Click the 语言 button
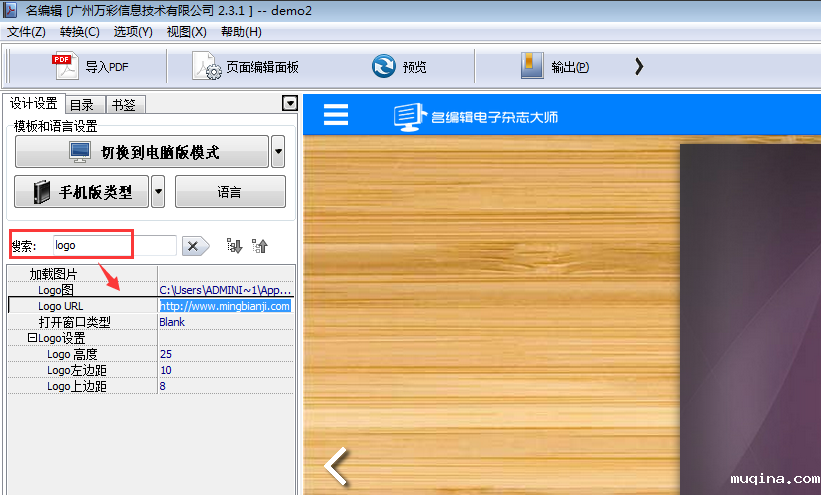 coord(230,192)
